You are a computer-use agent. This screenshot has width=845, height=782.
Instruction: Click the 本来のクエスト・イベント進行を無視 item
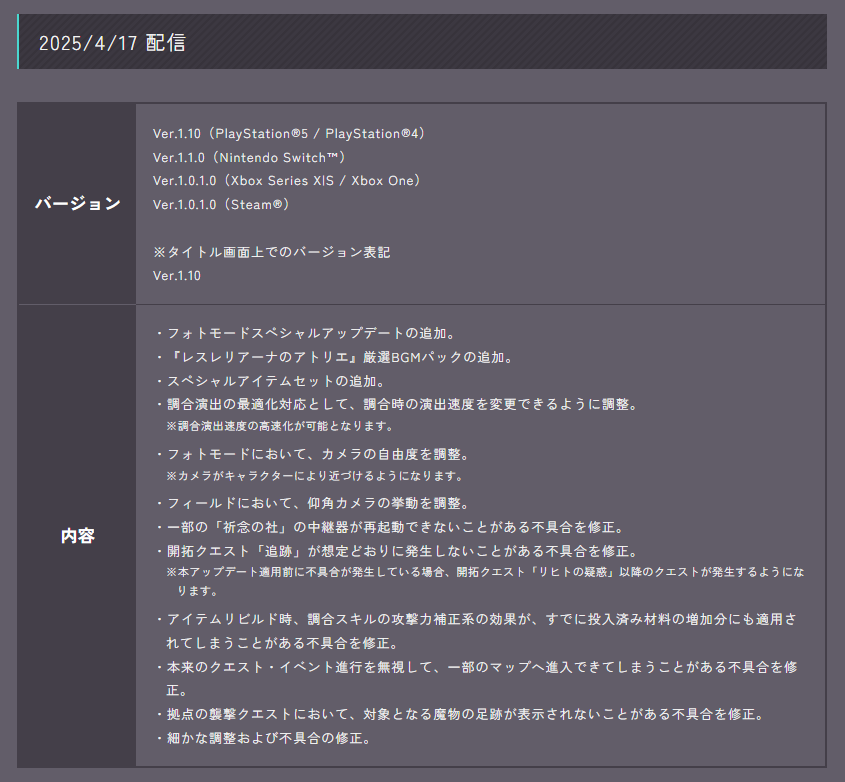[476, 679]
